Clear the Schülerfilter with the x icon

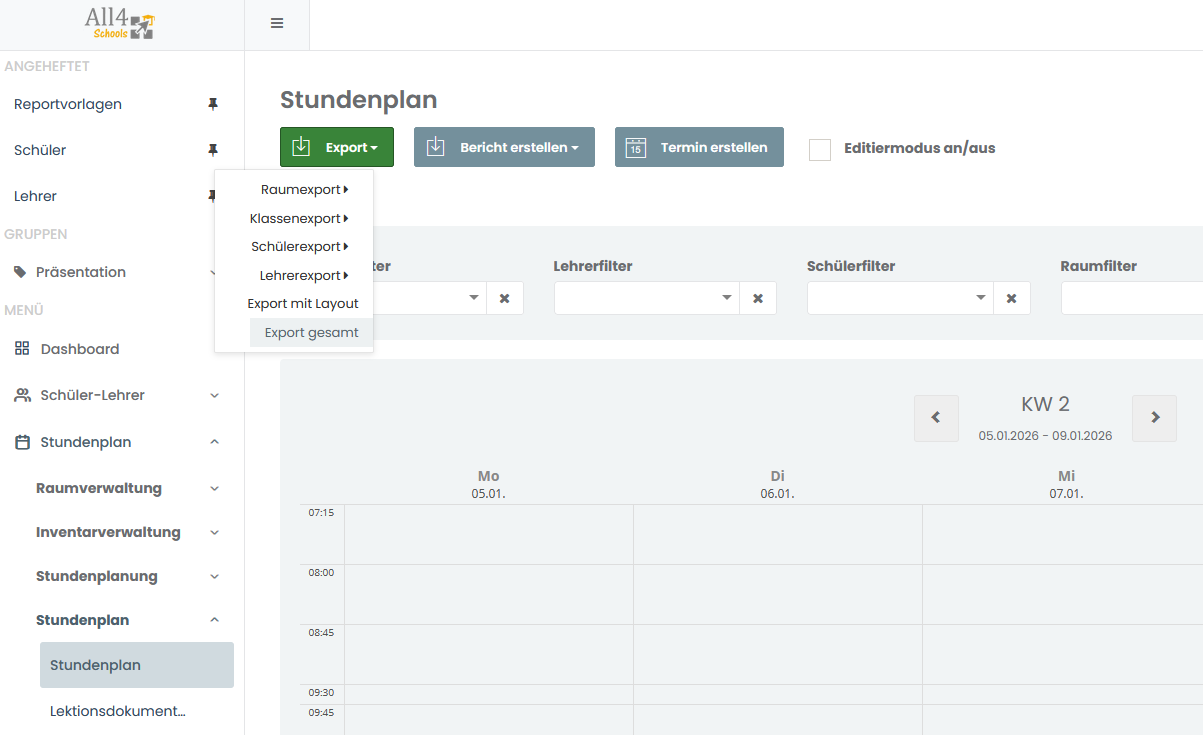tap(1012, 298)
